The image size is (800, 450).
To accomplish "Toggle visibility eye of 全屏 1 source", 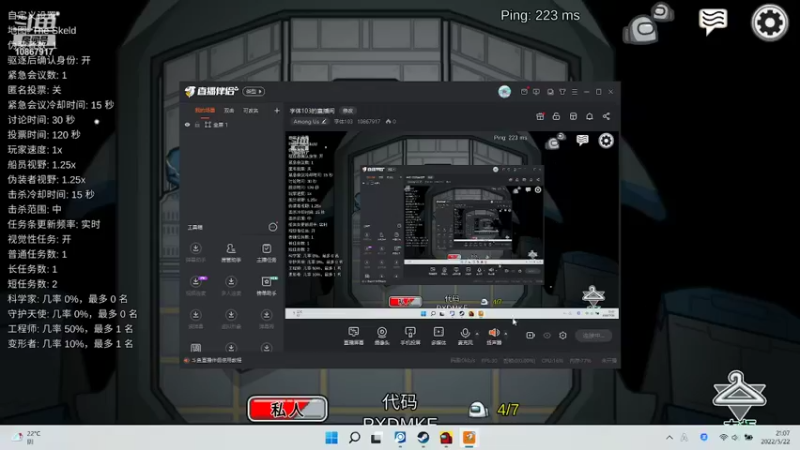I will coord(187,124).
